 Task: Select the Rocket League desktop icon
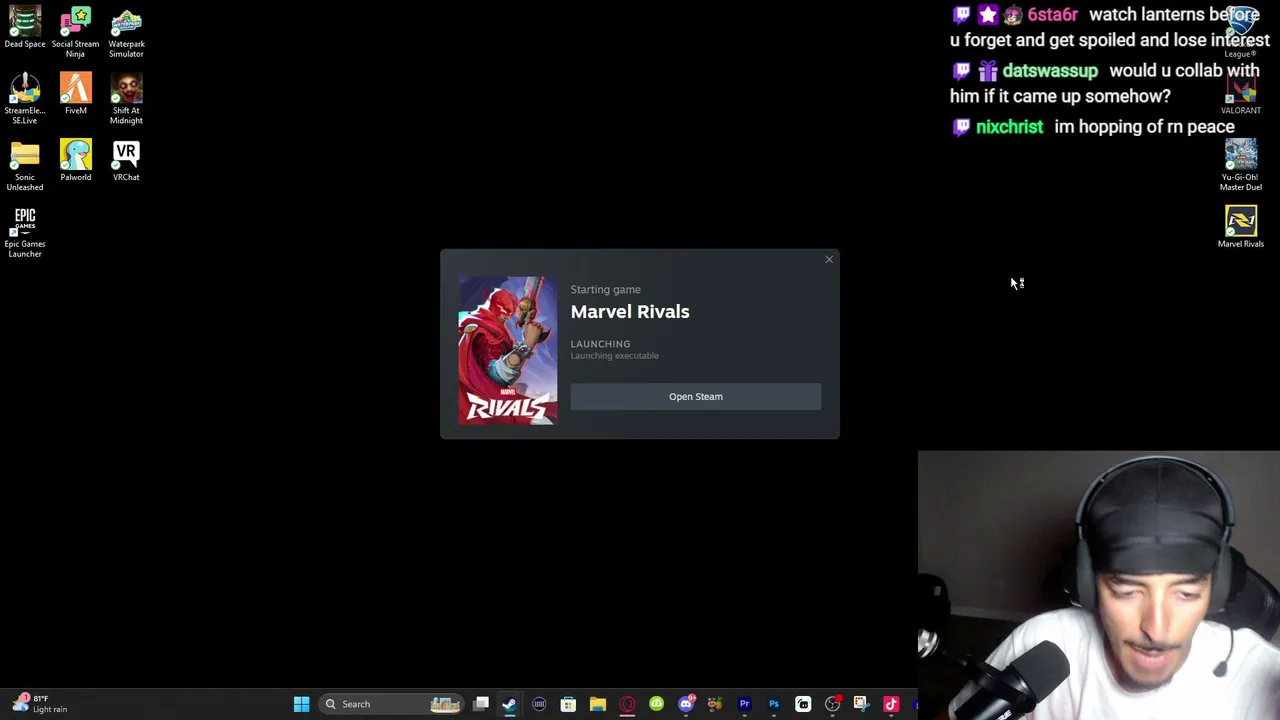click(x=1241, y=32)
